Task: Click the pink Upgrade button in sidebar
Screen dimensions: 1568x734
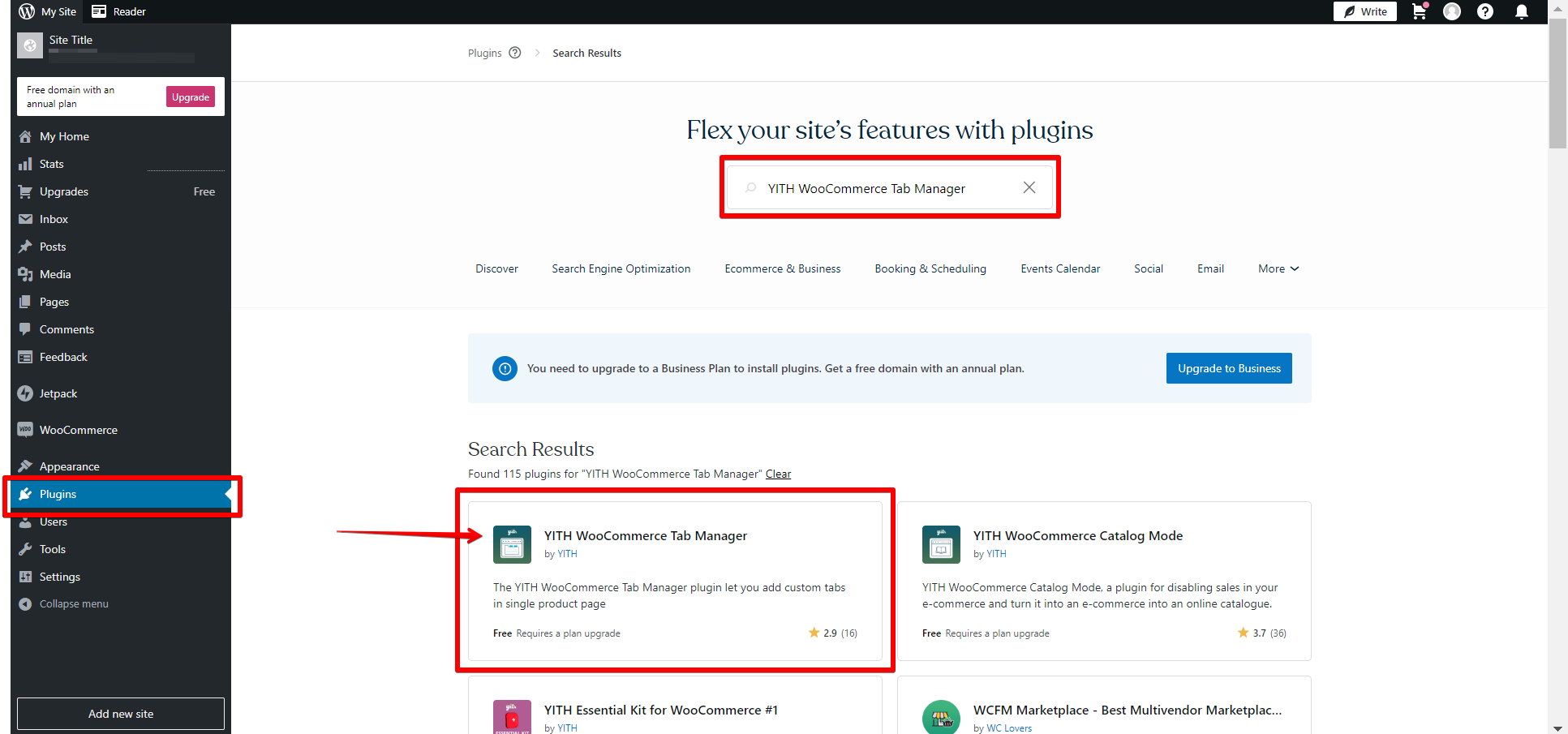Action: coord(191,97)
